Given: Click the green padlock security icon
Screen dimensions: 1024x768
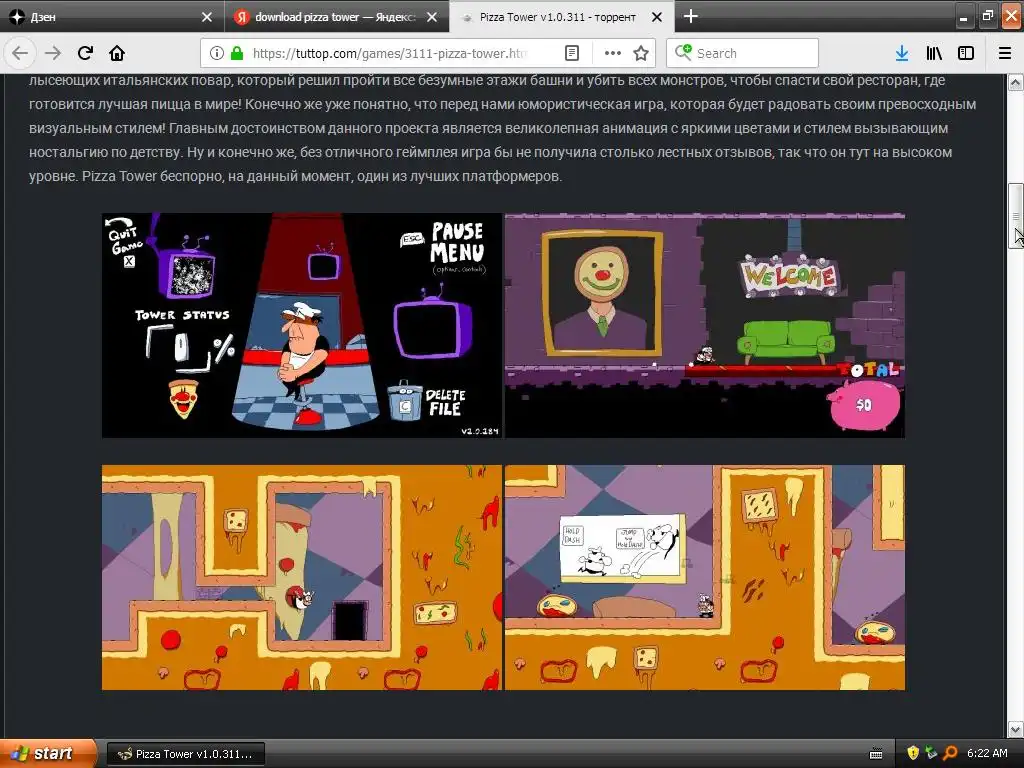Looking at the screenshot, I should (x=237, y=53).
